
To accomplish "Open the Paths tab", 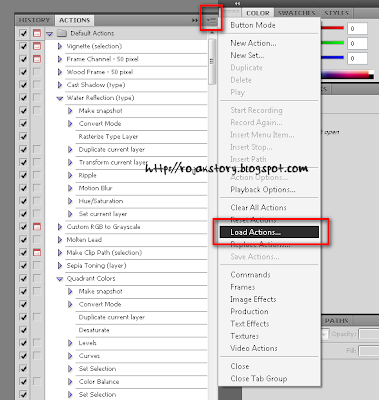I will tap(337, 321).
